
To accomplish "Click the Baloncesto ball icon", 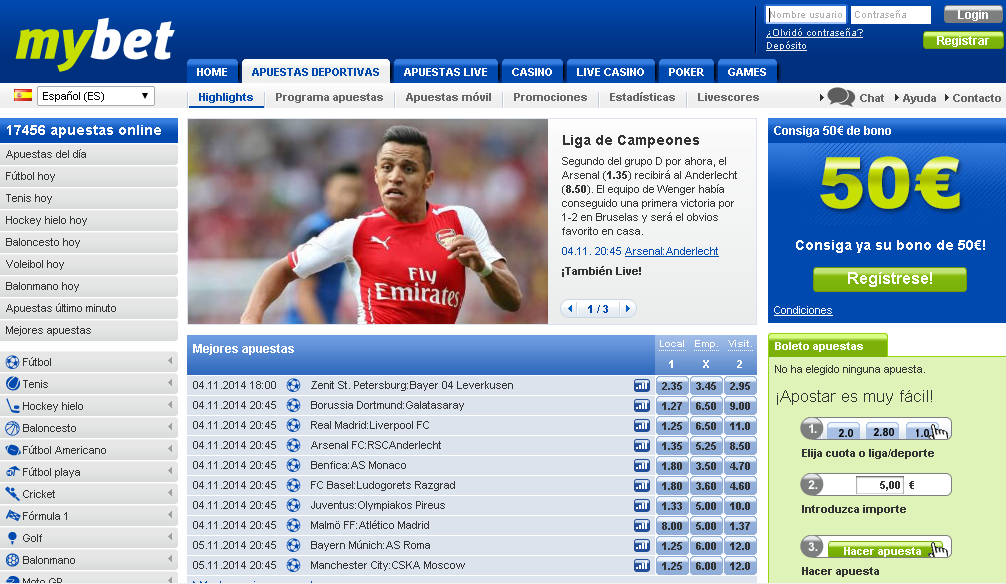I will click(12, 428).
